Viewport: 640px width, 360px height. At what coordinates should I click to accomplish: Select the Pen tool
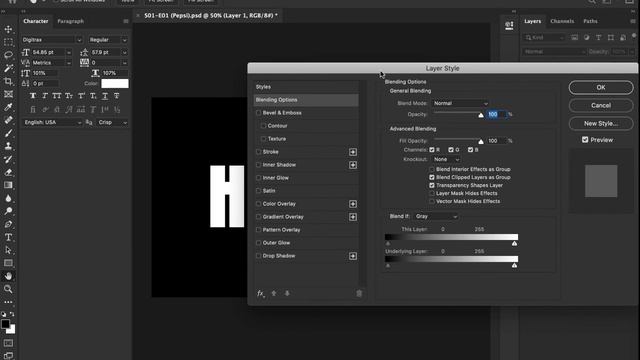(x=8, y=224)
